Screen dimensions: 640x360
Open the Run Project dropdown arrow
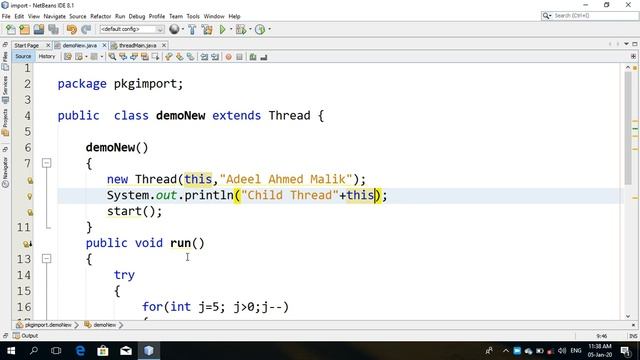click(231, 29)
